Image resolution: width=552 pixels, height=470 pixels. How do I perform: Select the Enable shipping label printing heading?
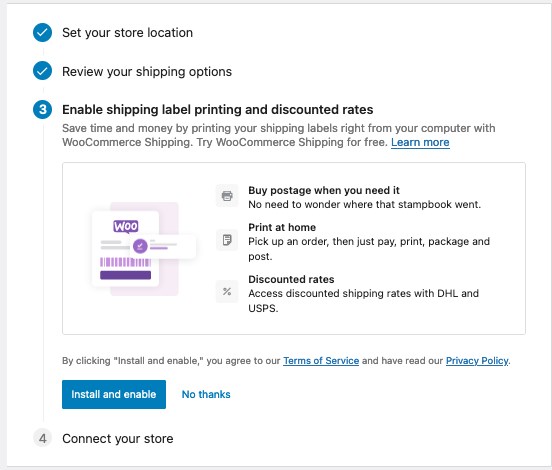(x=218, y=109)
